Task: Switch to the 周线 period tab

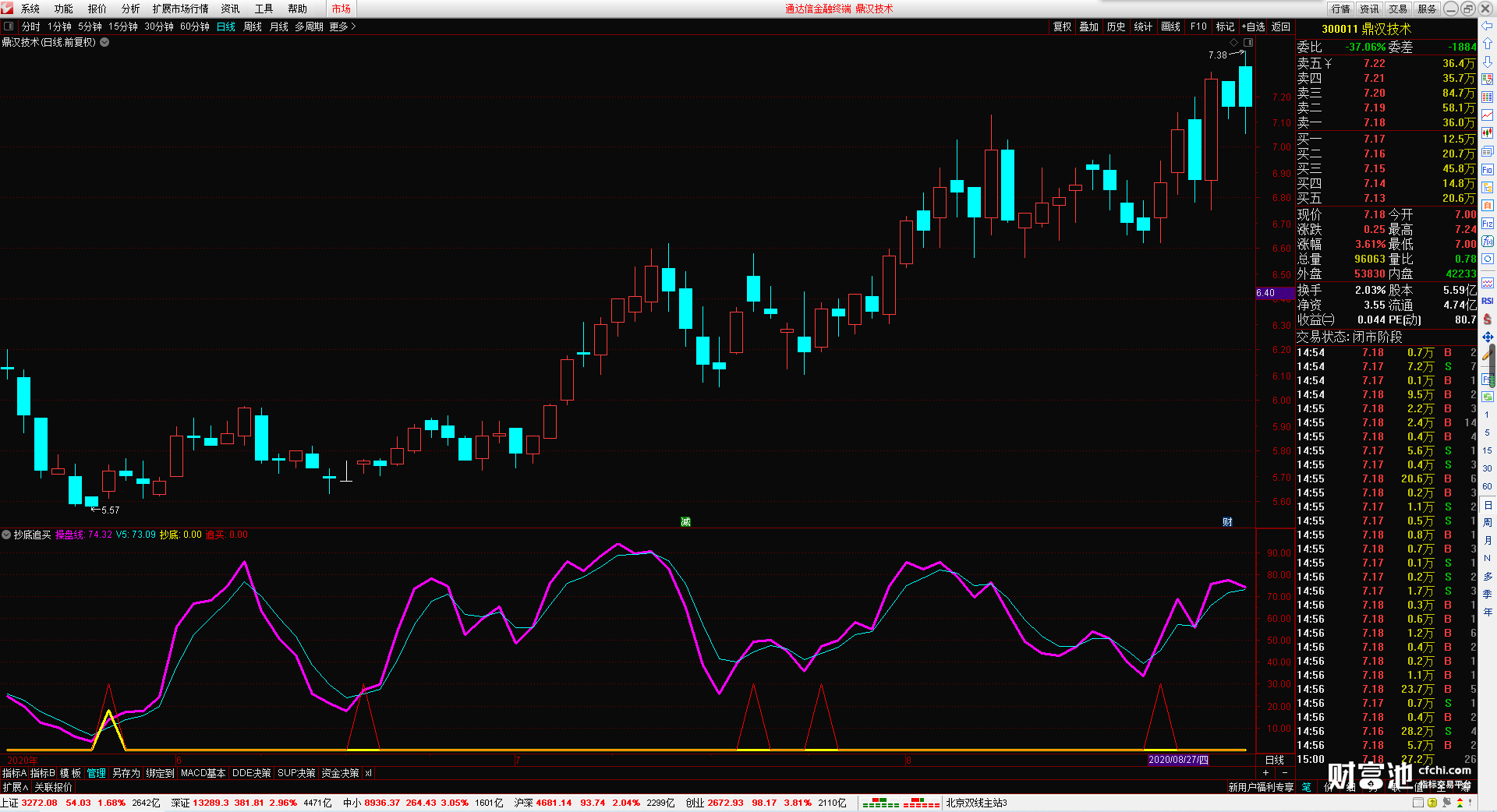Action: (253, 26)
